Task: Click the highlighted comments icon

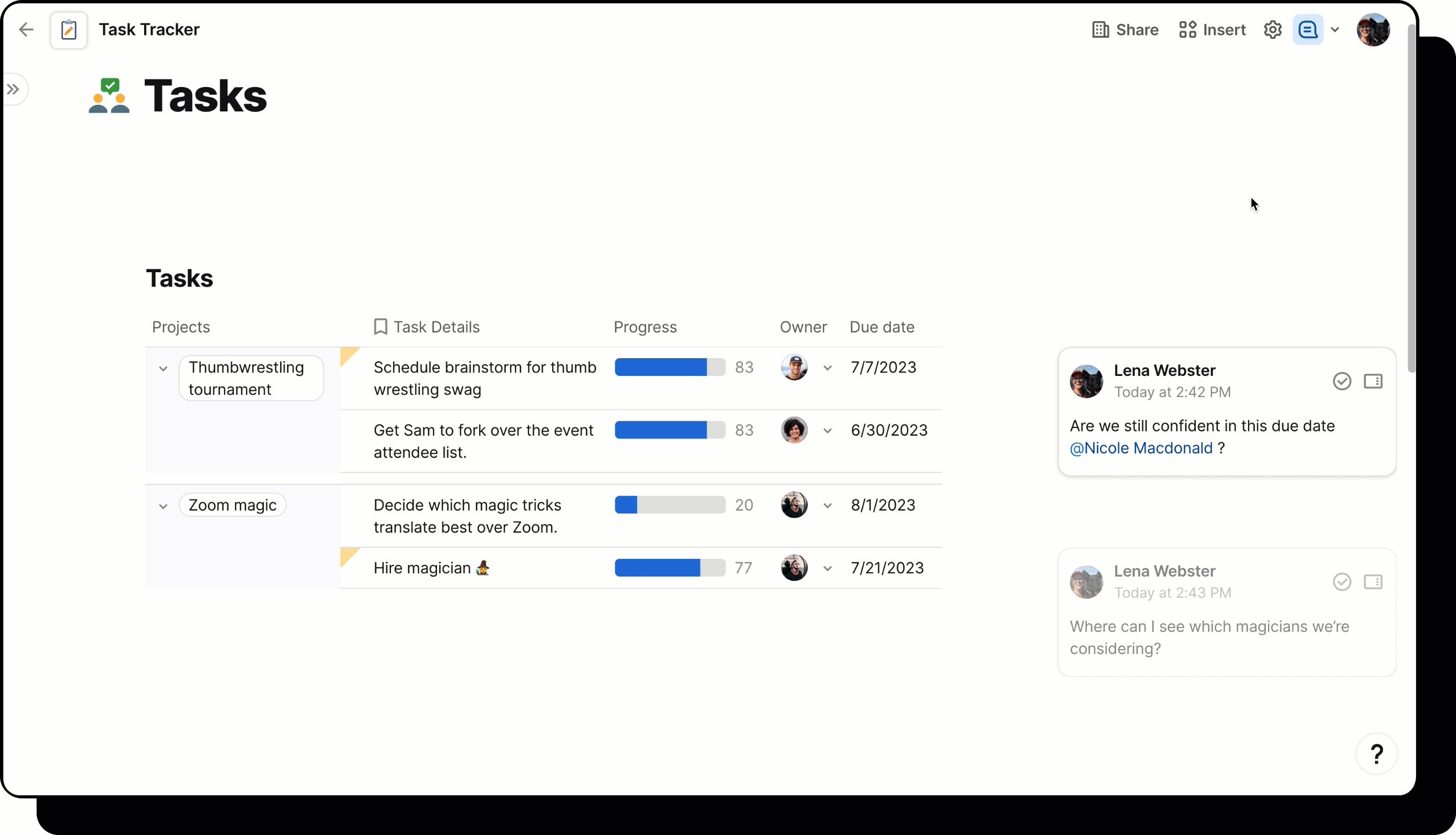Action: coord(1307,29)
